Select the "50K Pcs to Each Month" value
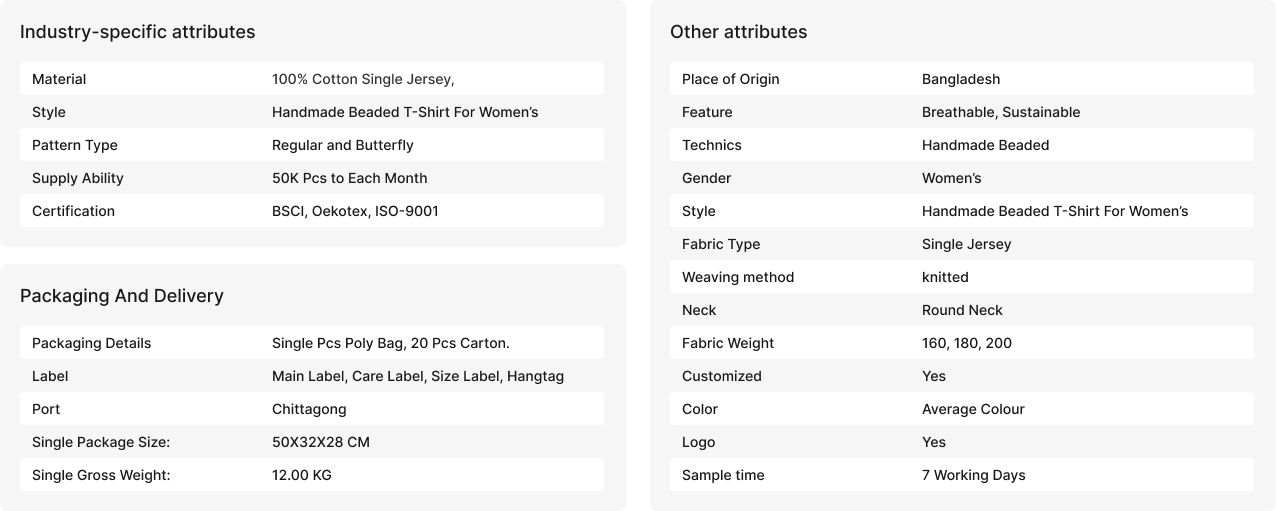Viewport: 1276px width, 511px height. pos(349,178)
